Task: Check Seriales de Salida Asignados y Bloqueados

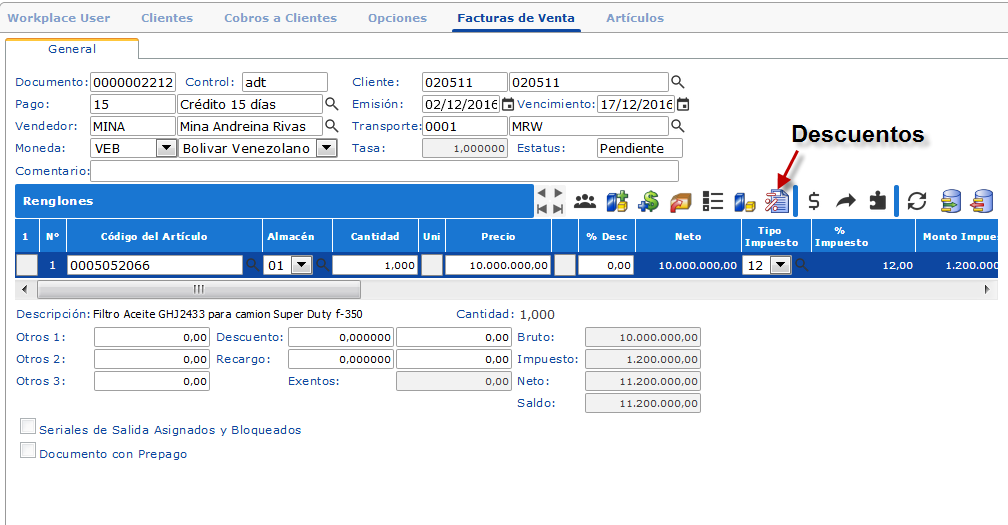Action: click(28, 426)
